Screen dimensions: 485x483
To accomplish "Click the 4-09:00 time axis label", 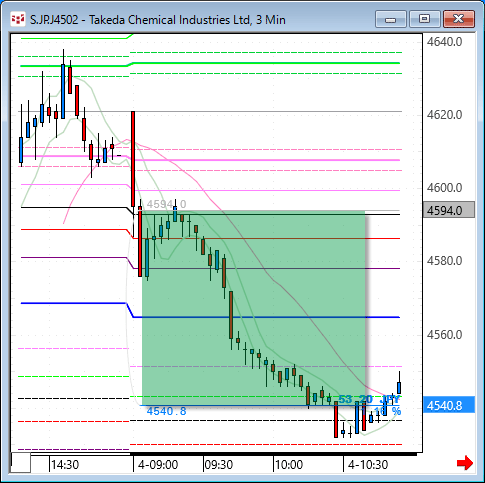I will tap(158, 464).
